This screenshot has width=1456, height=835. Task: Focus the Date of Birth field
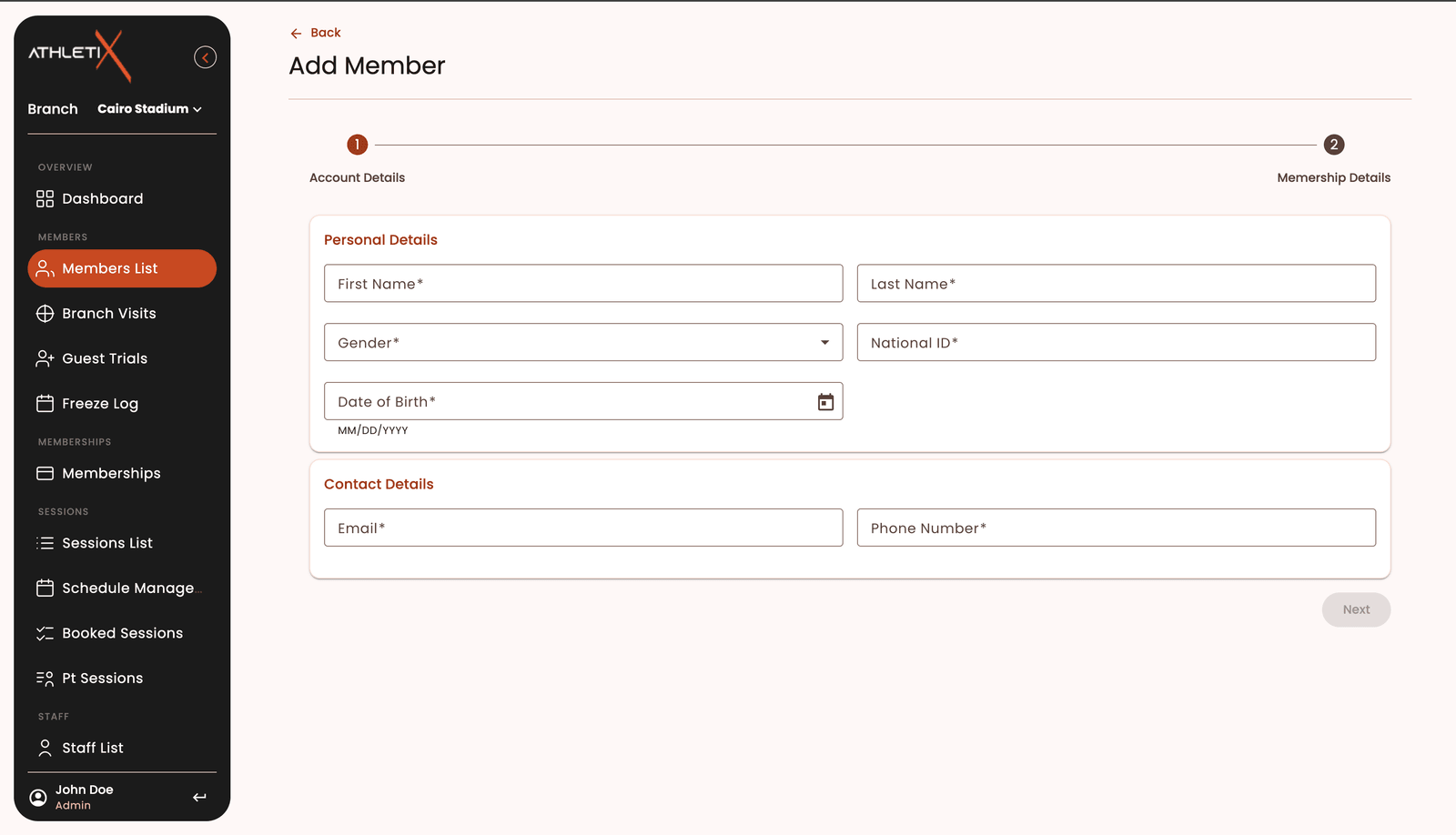click(583, 401)
